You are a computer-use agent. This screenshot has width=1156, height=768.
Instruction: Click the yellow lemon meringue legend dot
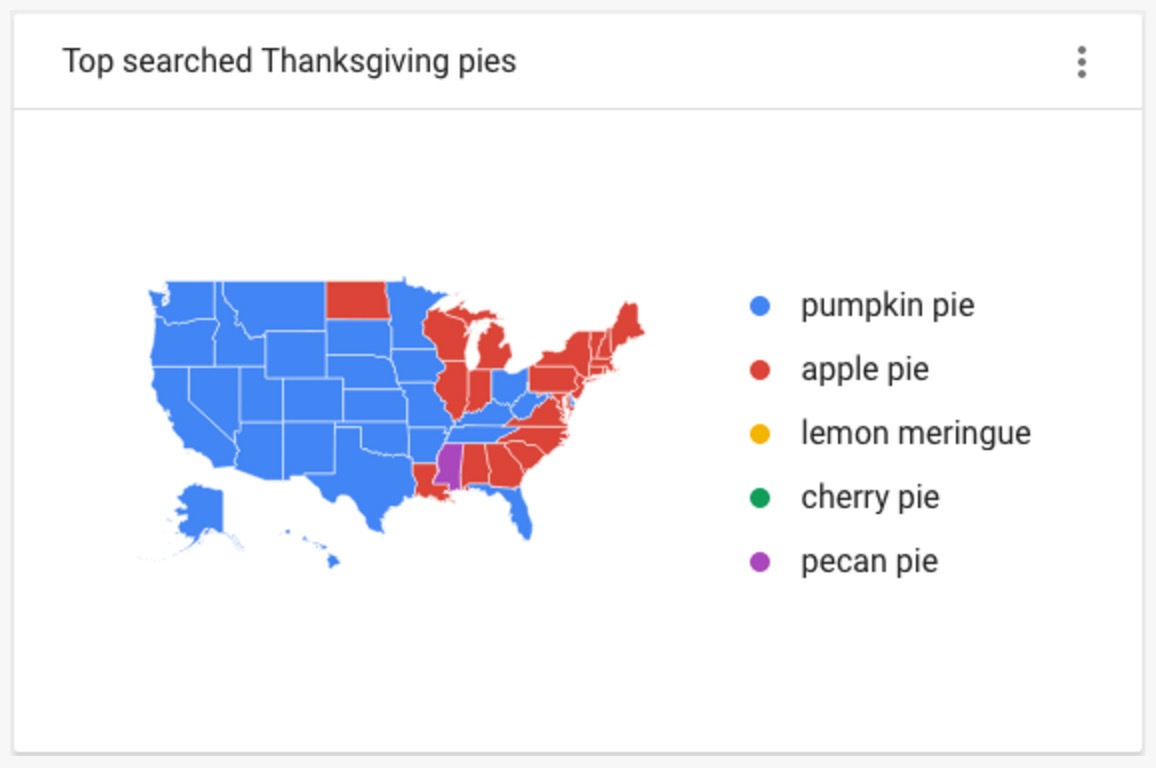(760, 434)
